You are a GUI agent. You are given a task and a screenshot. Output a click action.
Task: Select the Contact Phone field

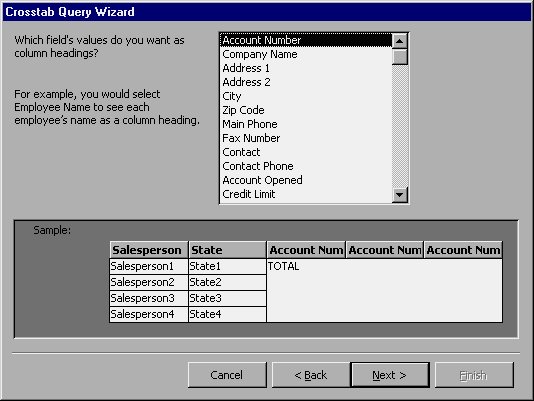(x=306, y=166)
